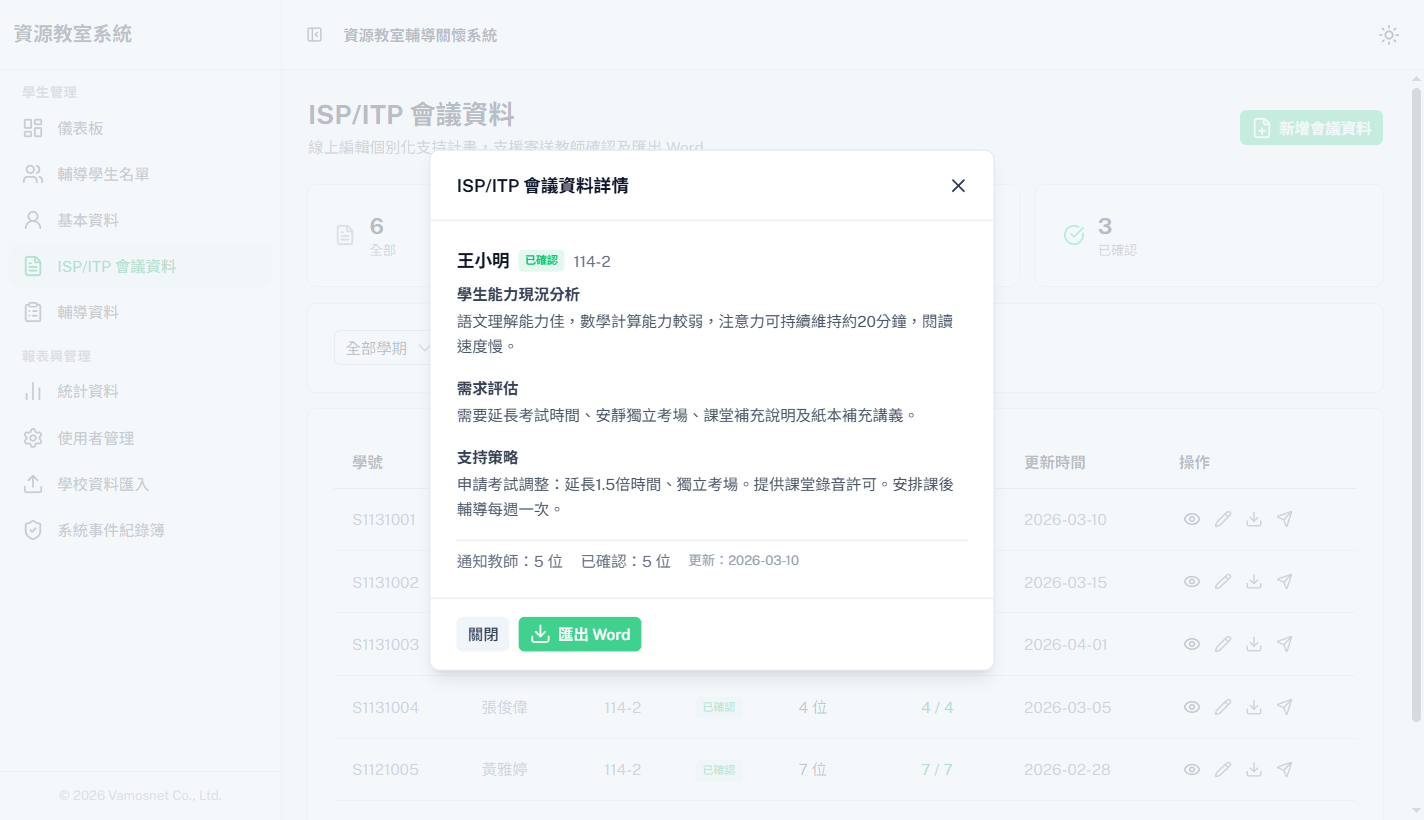Click the 新增會議資料 button
Image resolution: width=1424 pixels, height=820 pixels.
(1311, 128)
